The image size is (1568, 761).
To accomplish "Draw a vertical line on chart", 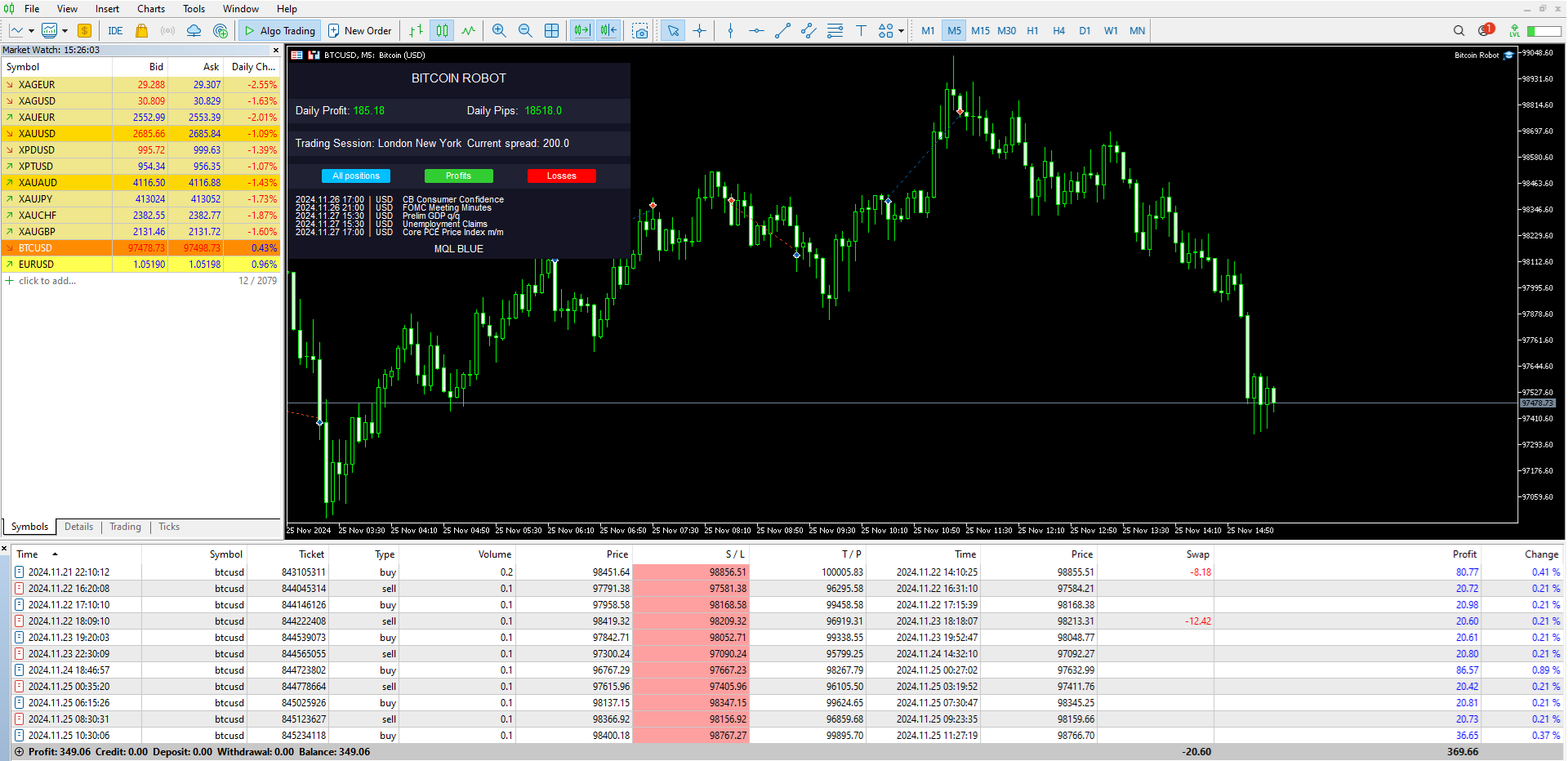I will (730, 31).
